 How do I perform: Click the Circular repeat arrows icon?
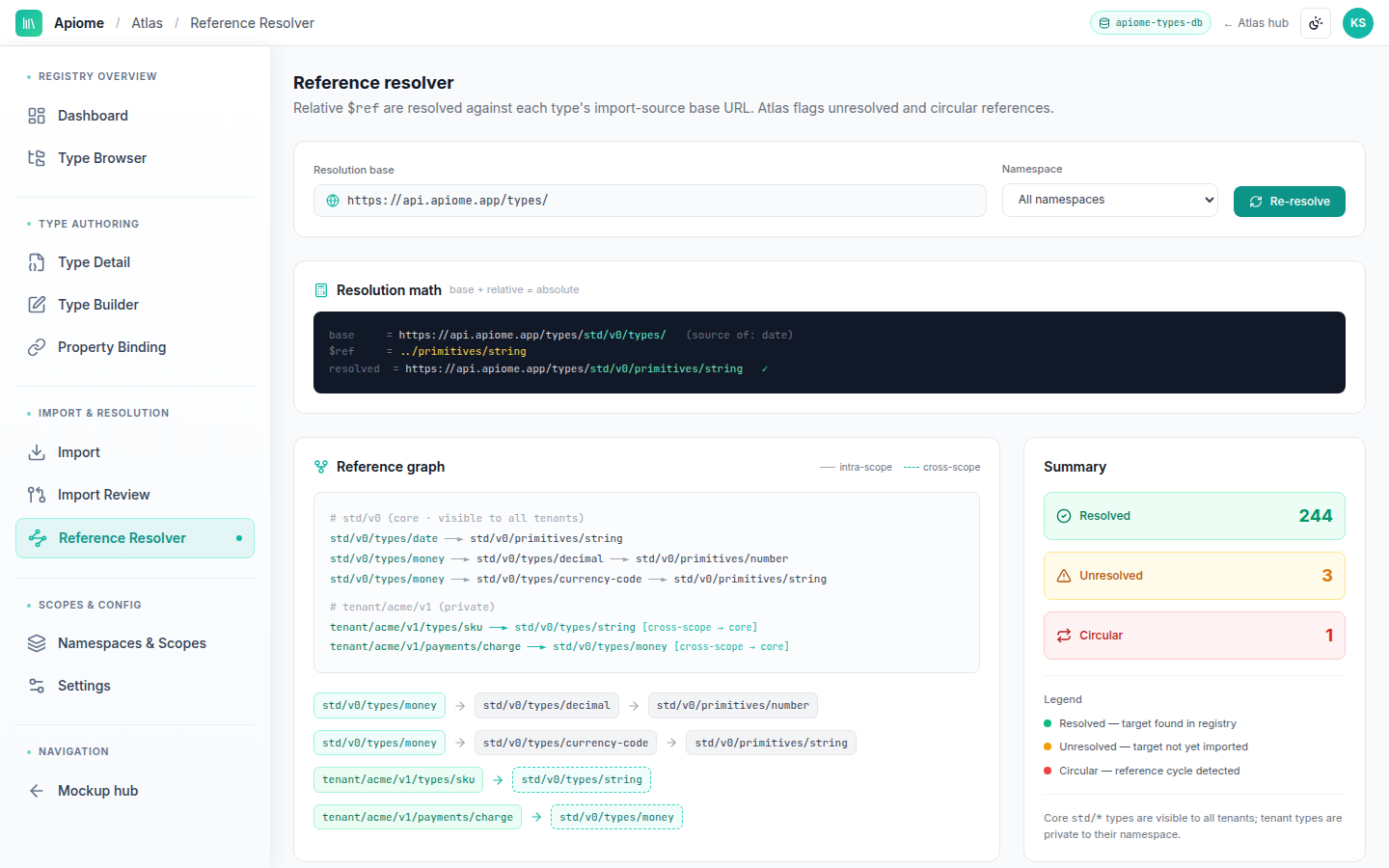(x=1064, y=636)
